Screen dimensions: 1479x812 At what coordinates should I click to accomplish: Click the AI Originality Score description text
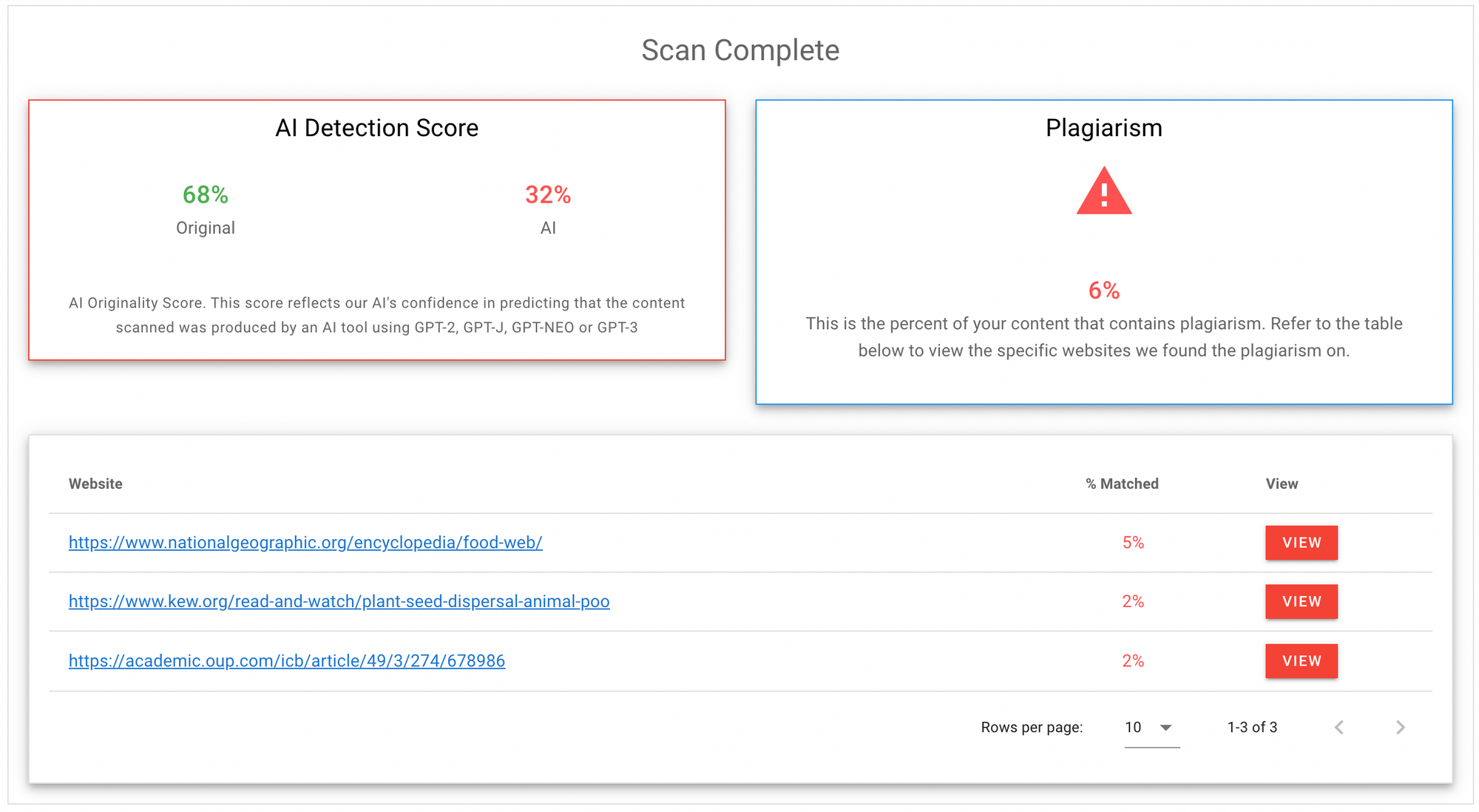tap(377, 315)
